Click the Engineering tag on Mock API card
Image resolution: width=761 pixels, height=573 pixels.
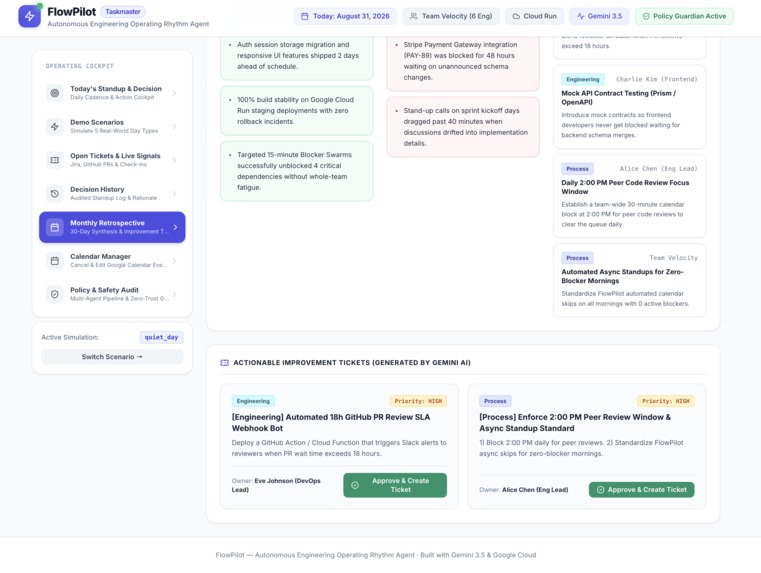coord(582,79)
